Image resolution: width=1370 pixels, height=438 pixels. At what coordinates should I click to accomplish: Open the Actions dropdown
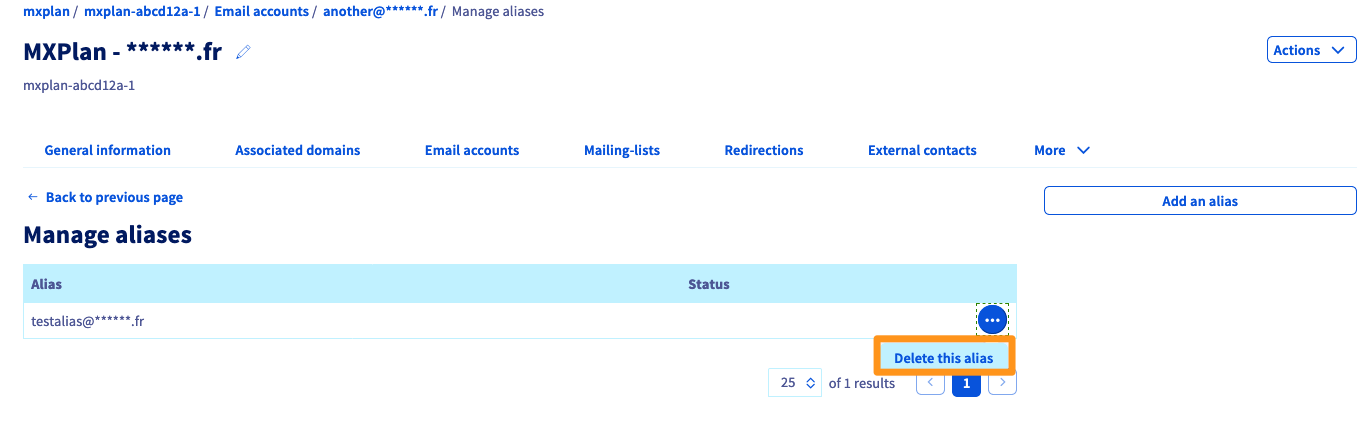[x=1311, y=50]
